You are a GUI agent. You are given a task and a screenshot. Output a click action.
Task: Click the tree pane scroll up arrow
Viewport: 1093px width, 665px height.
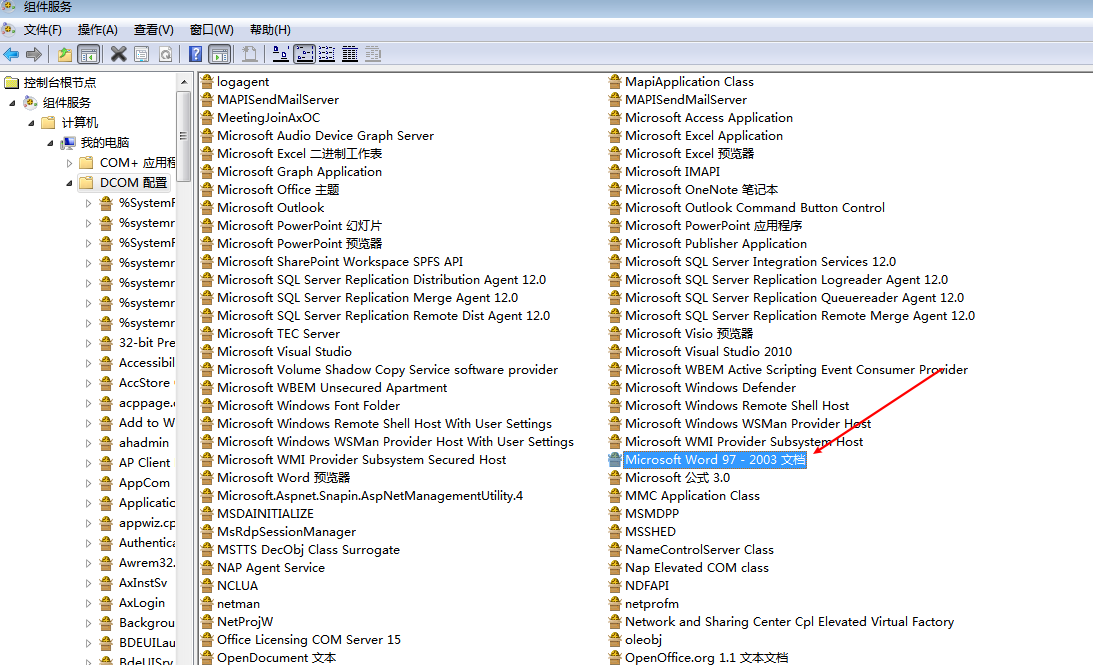(x=184, y=81)
